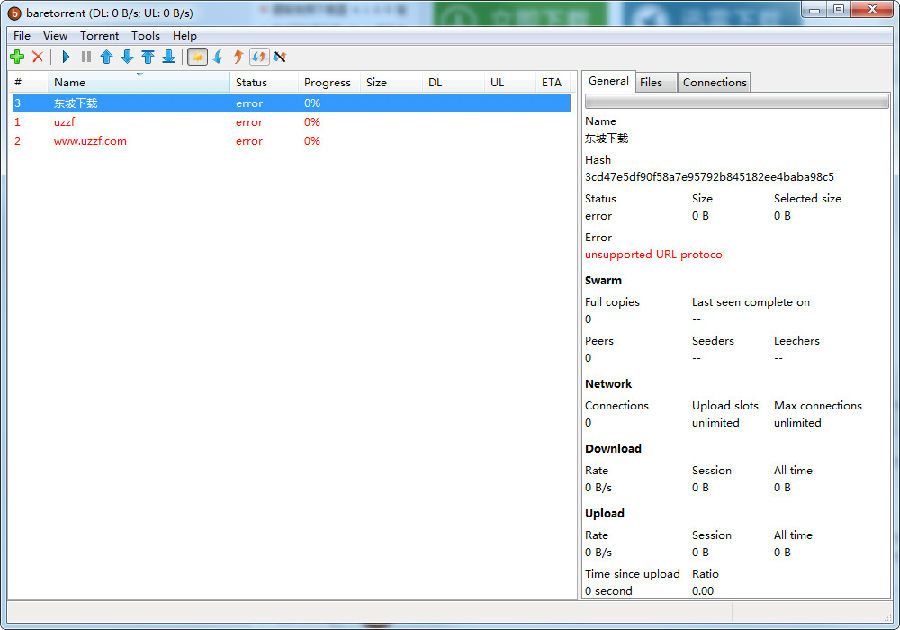Click the progress bar in General panel
Screen dimensions: 900x630
(x=736, y=102)
